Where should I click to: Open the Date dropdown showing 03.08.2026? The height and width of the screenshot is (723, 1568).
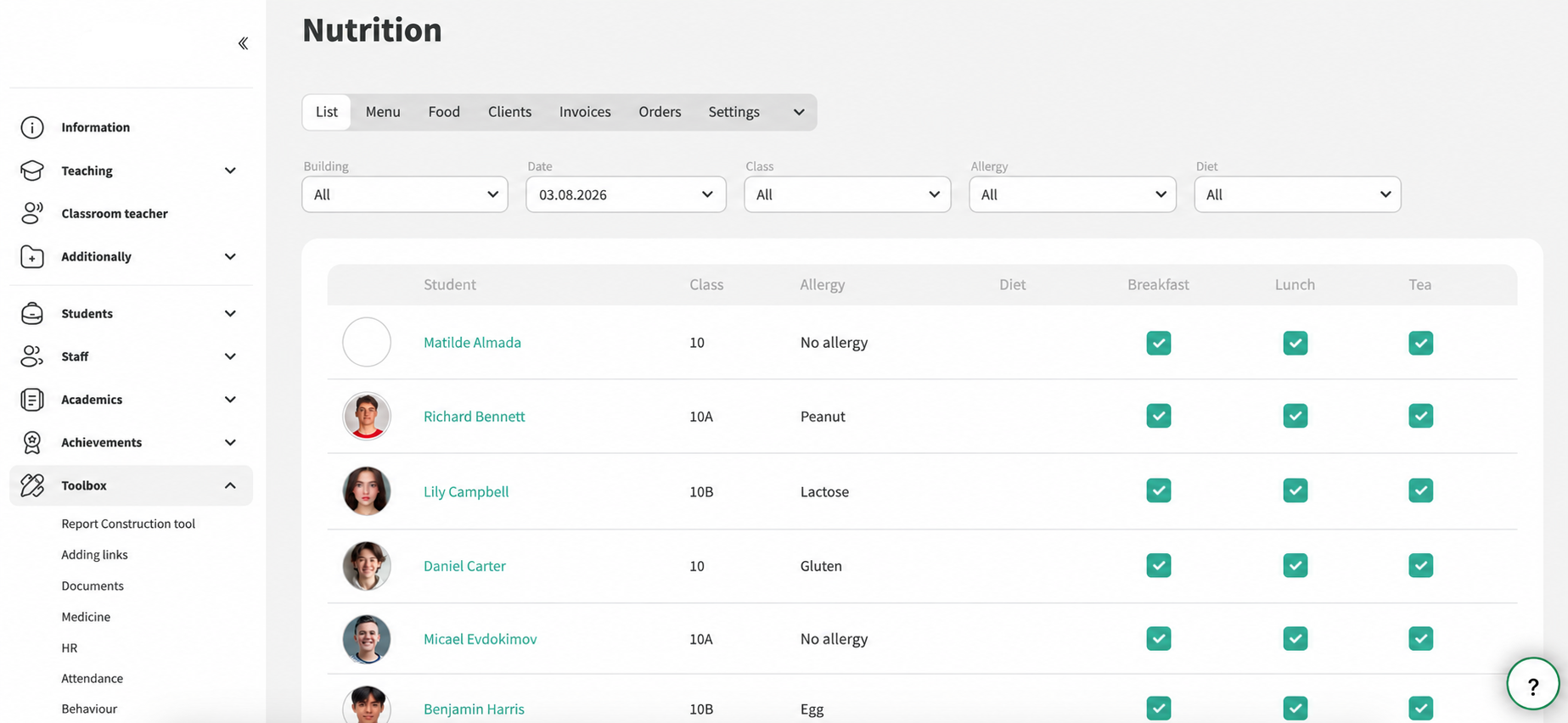[x=626, y=194]
